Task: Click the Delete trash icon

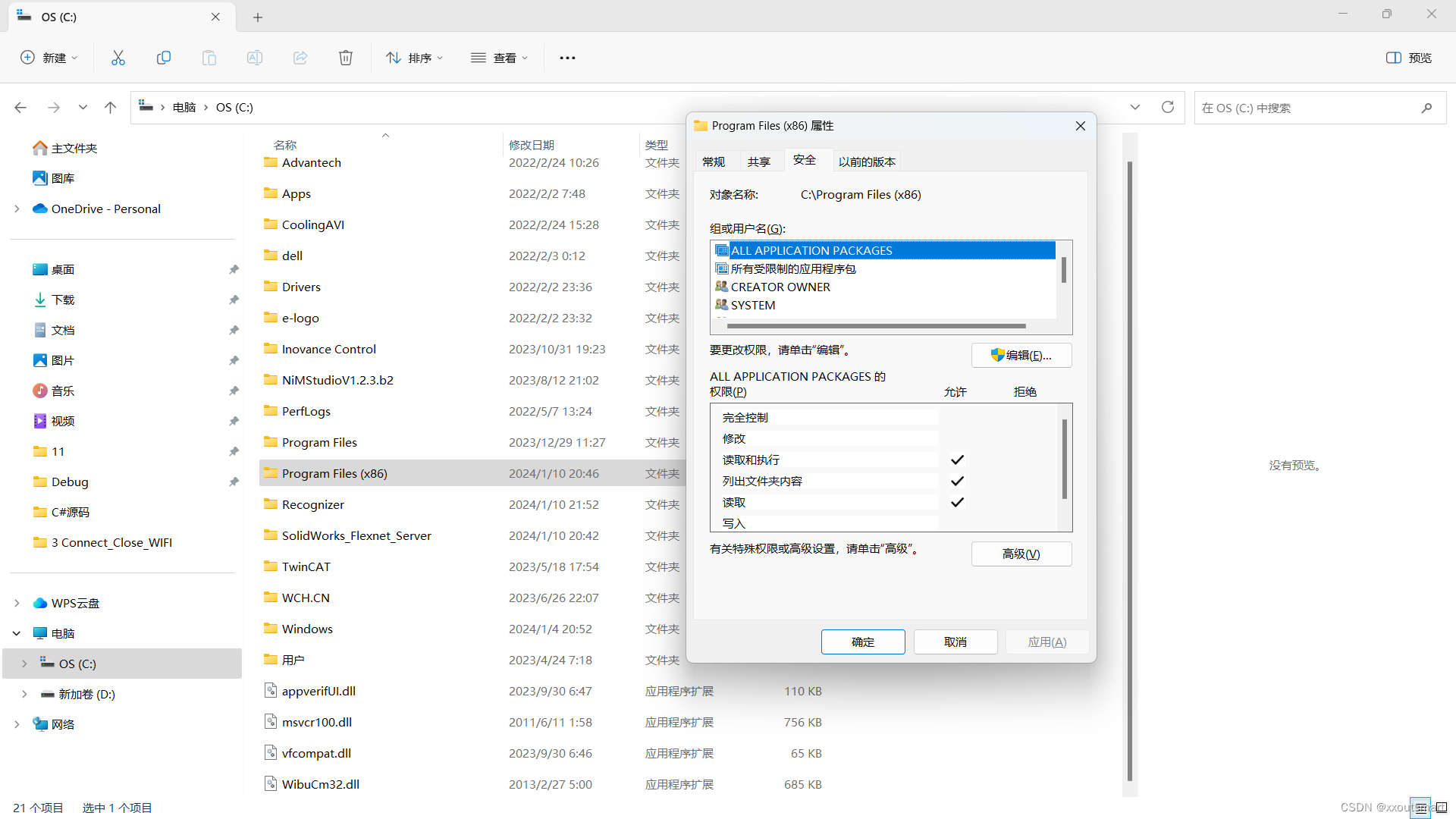Action: tap(346, 58)
